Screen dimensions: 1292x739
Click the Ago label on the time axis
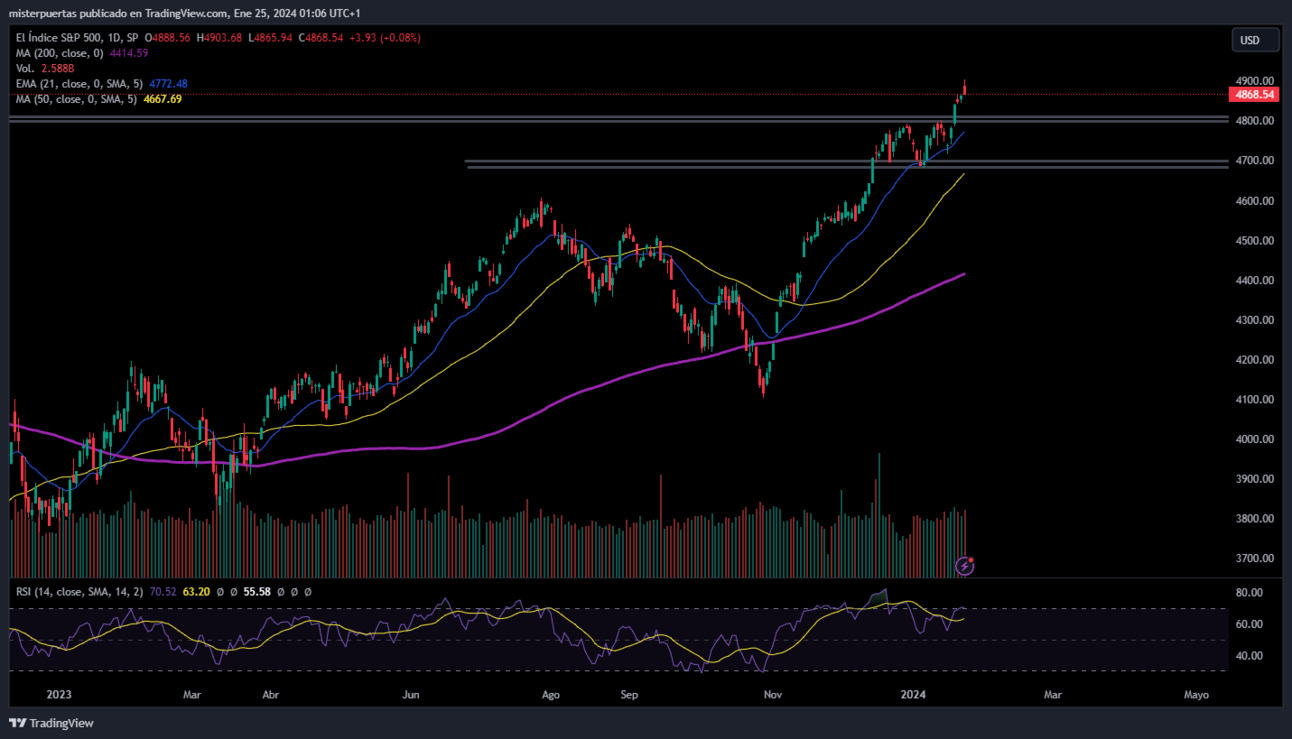(549, 693)
